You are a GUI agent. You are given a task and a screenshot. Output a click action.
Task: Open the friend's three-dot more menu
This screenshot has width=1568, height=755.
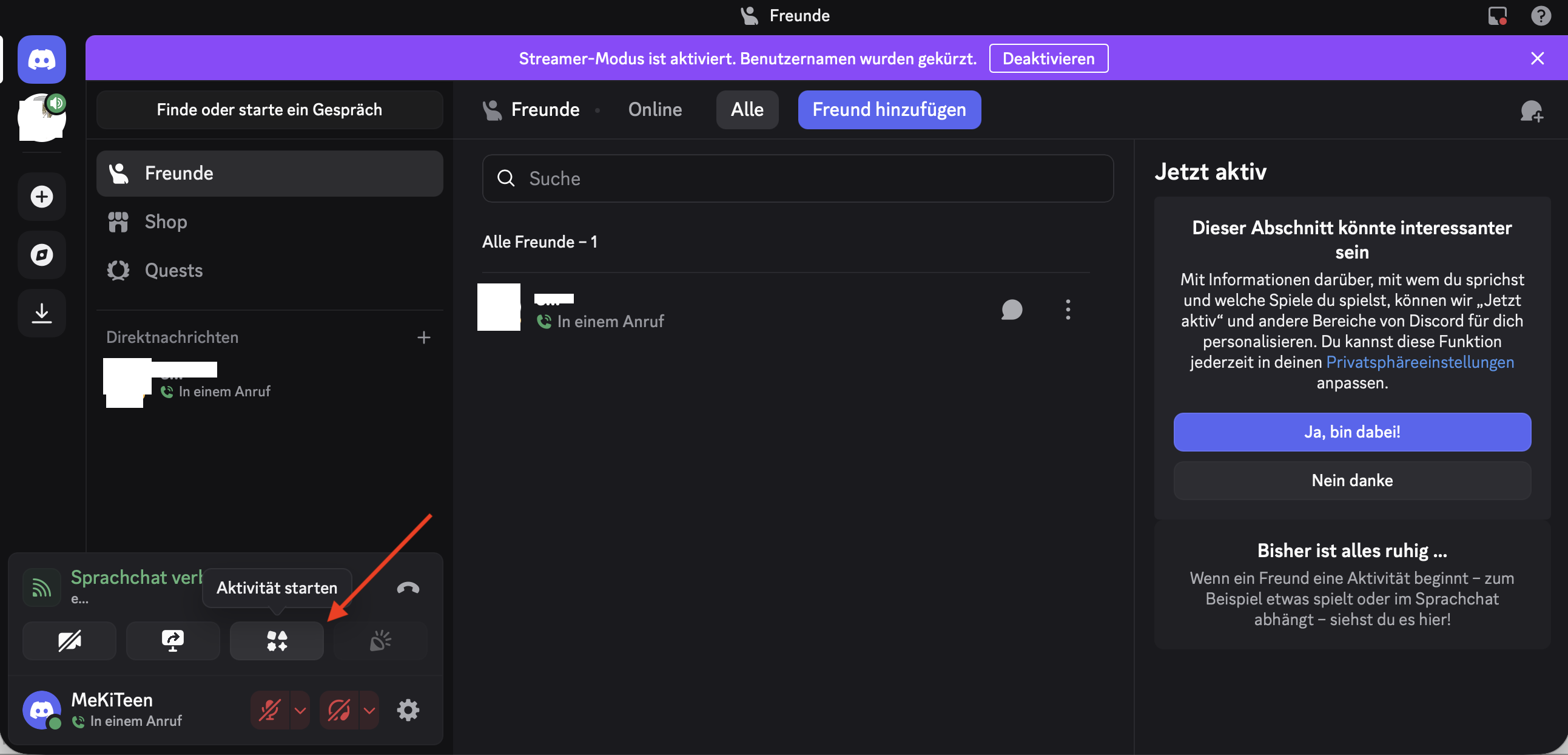pos(1068,310)
